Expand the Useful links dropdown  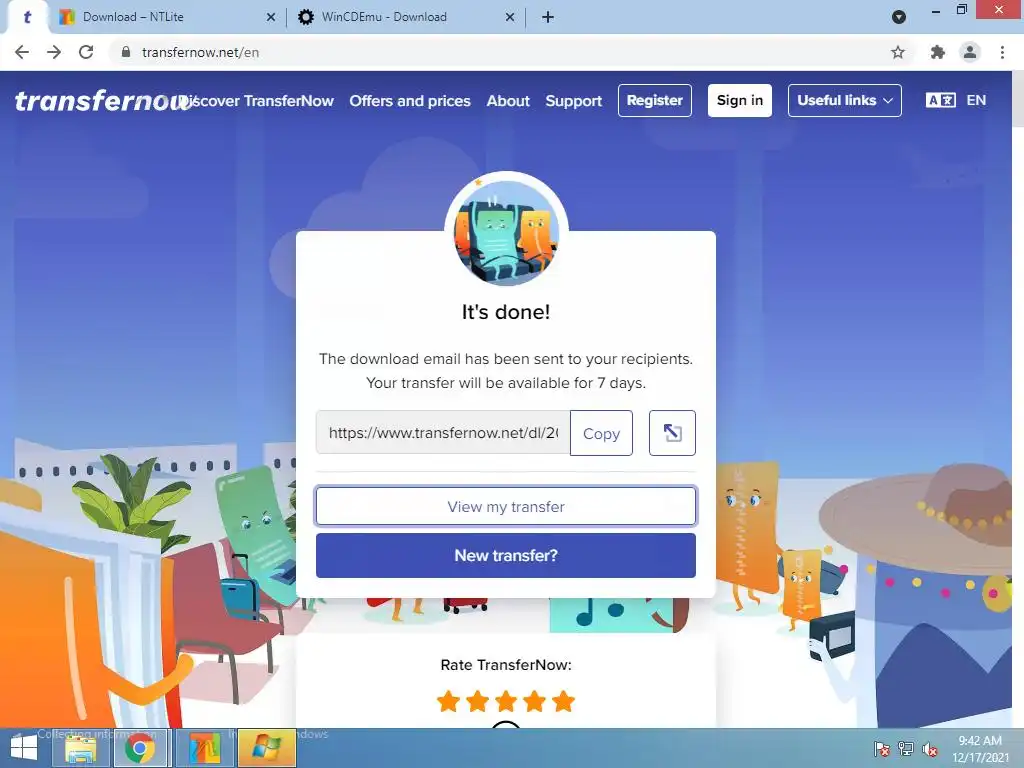tap(844, 101)
